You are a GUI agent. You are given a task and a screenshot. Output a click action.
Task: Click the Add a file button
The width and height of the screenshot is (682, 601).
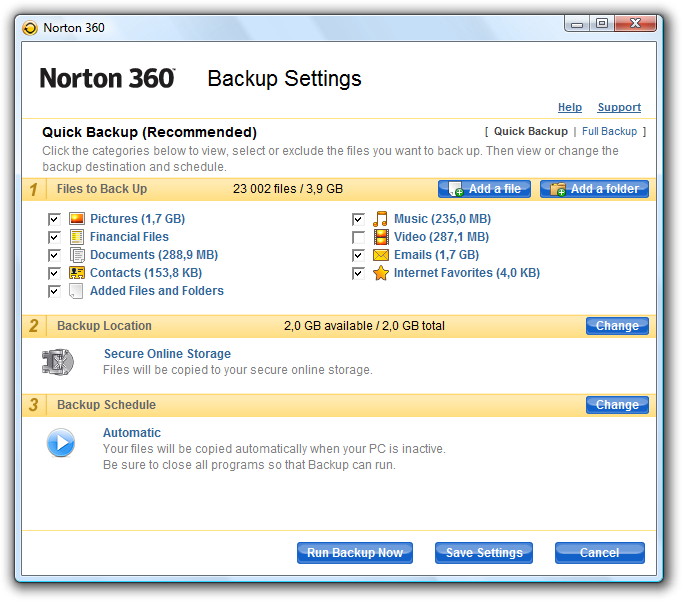(x=484, y=189)
